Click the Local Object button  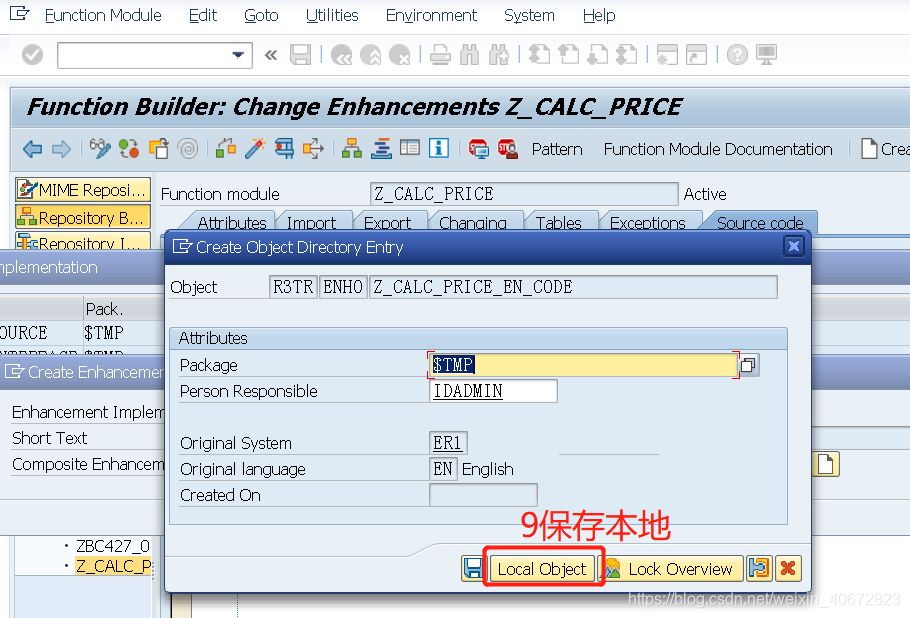[x=542, y=569]
